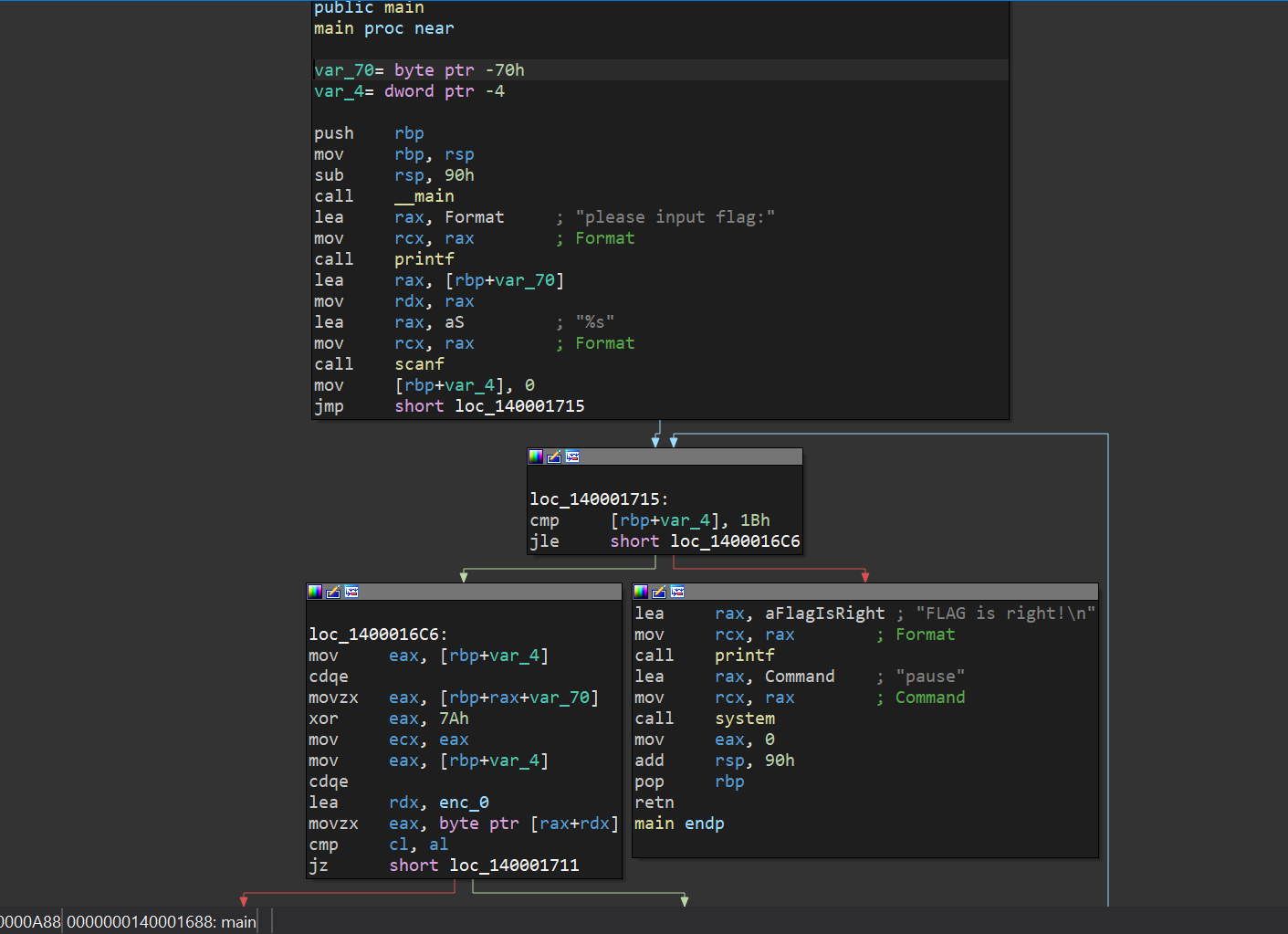
Task: Jump to loc_140001711 from the jz instruction
Action: (x=514, y=866)
